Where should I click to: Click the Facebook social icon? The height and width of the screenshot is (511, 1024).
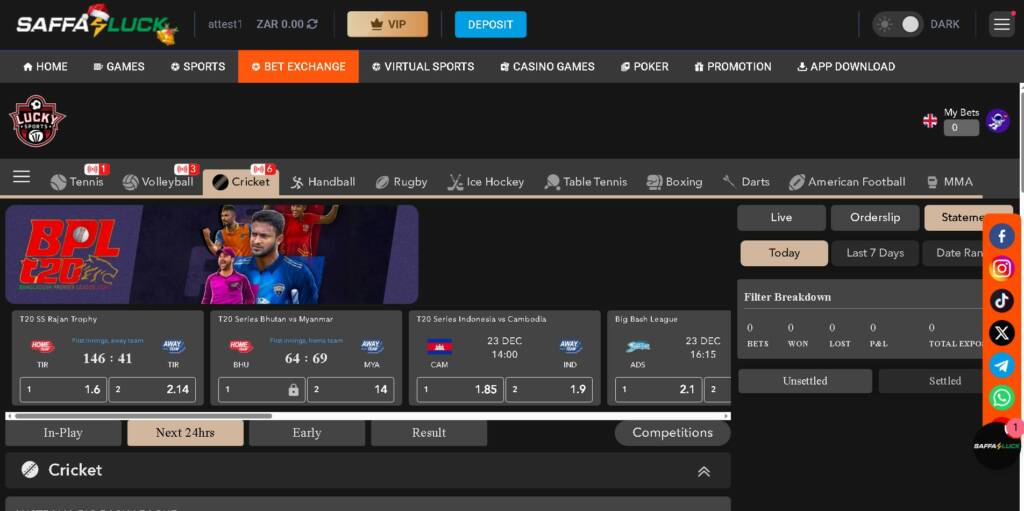tap(1001, 237)
